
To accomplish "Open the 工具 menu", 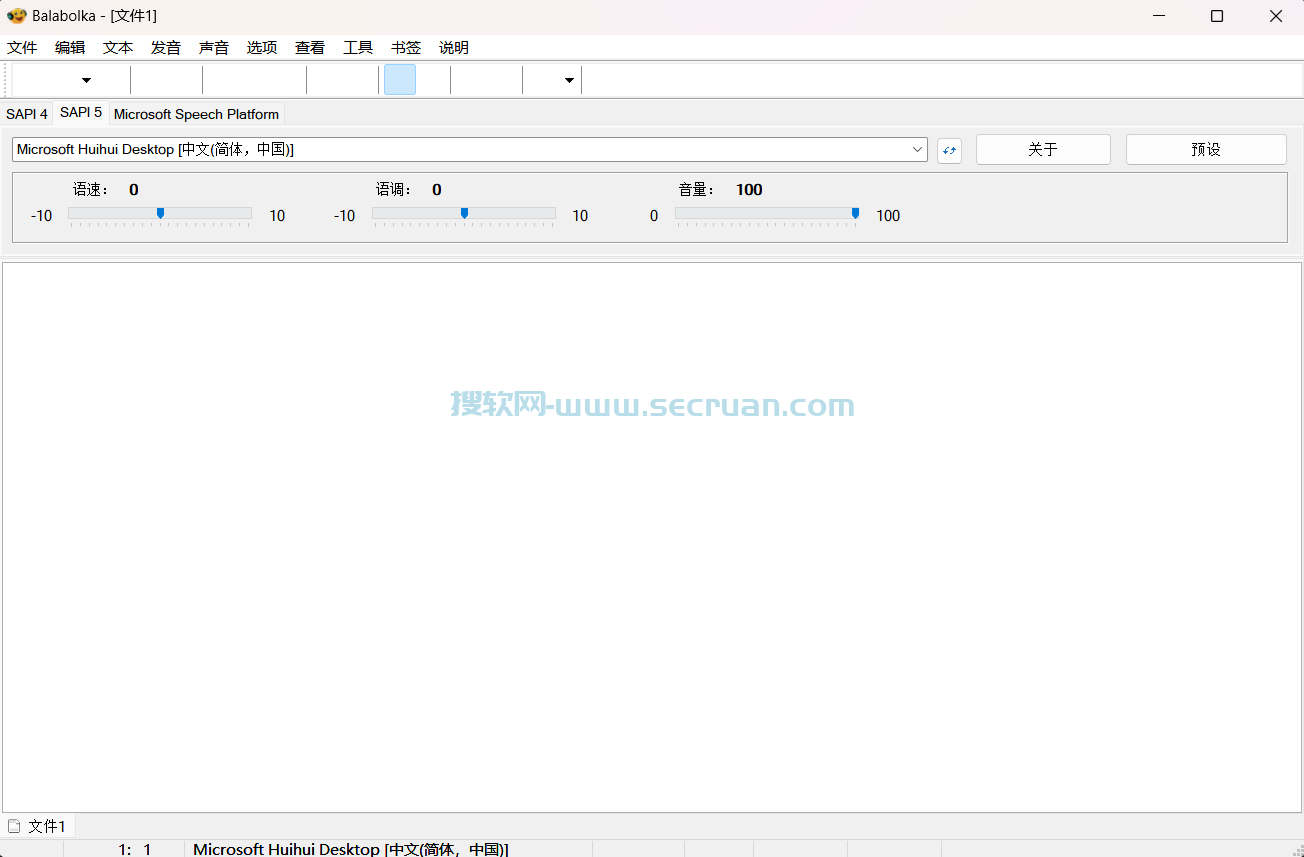I will coord(358,48).
